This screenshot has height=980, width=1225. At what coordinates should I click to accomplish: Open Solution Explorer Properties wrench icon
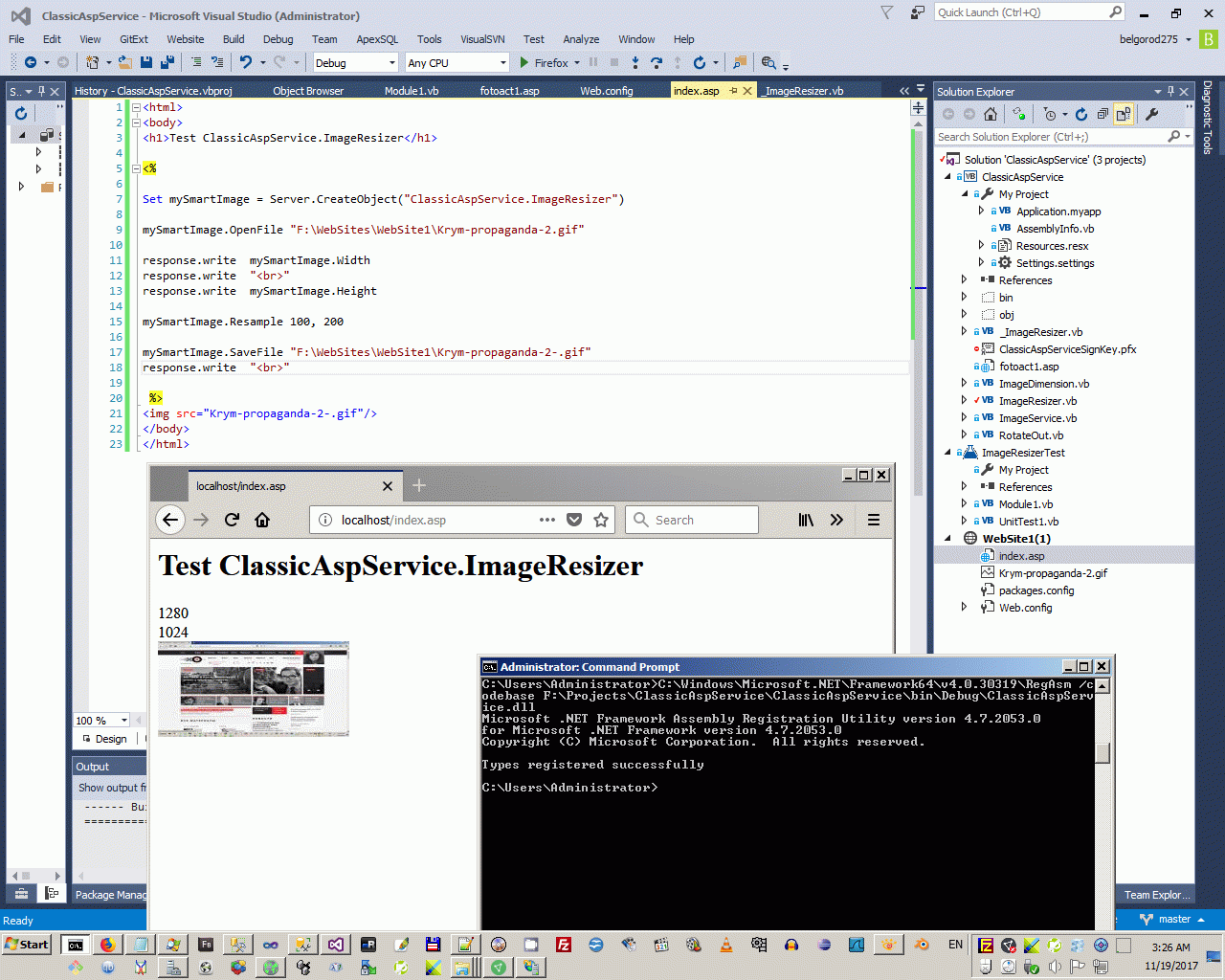(x=1151, y=114)
